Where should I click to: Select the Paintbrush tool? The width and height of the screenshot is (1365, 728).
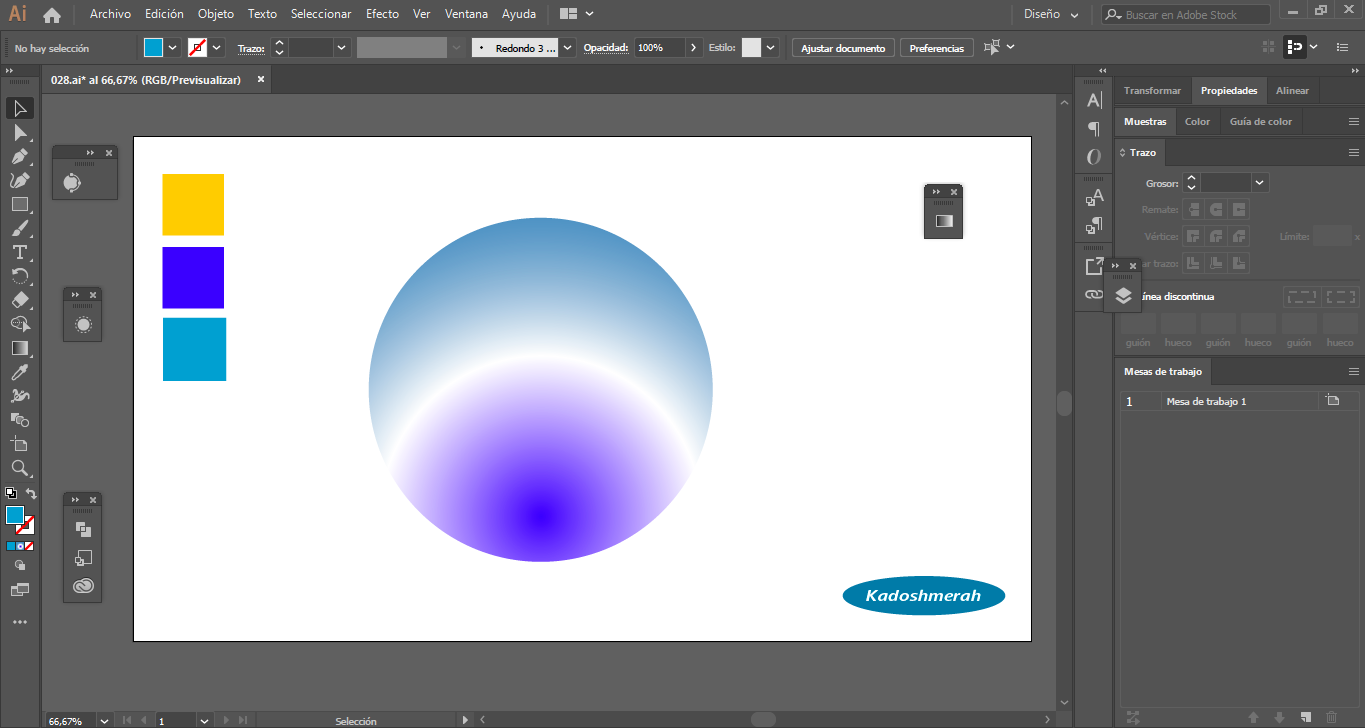[x=20, y=228]
